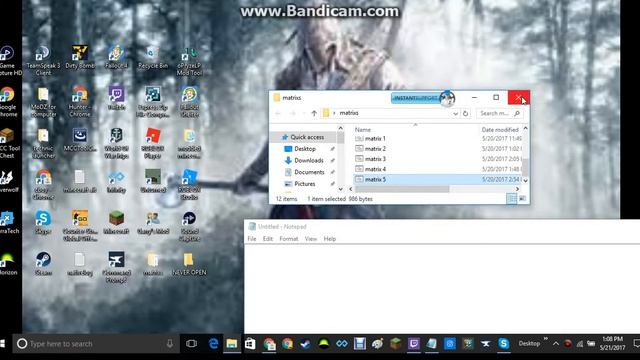This screenshot has height=360, width=640.
Task: Click the Twitch icon in the taskbar
Action: pos(413,344)
